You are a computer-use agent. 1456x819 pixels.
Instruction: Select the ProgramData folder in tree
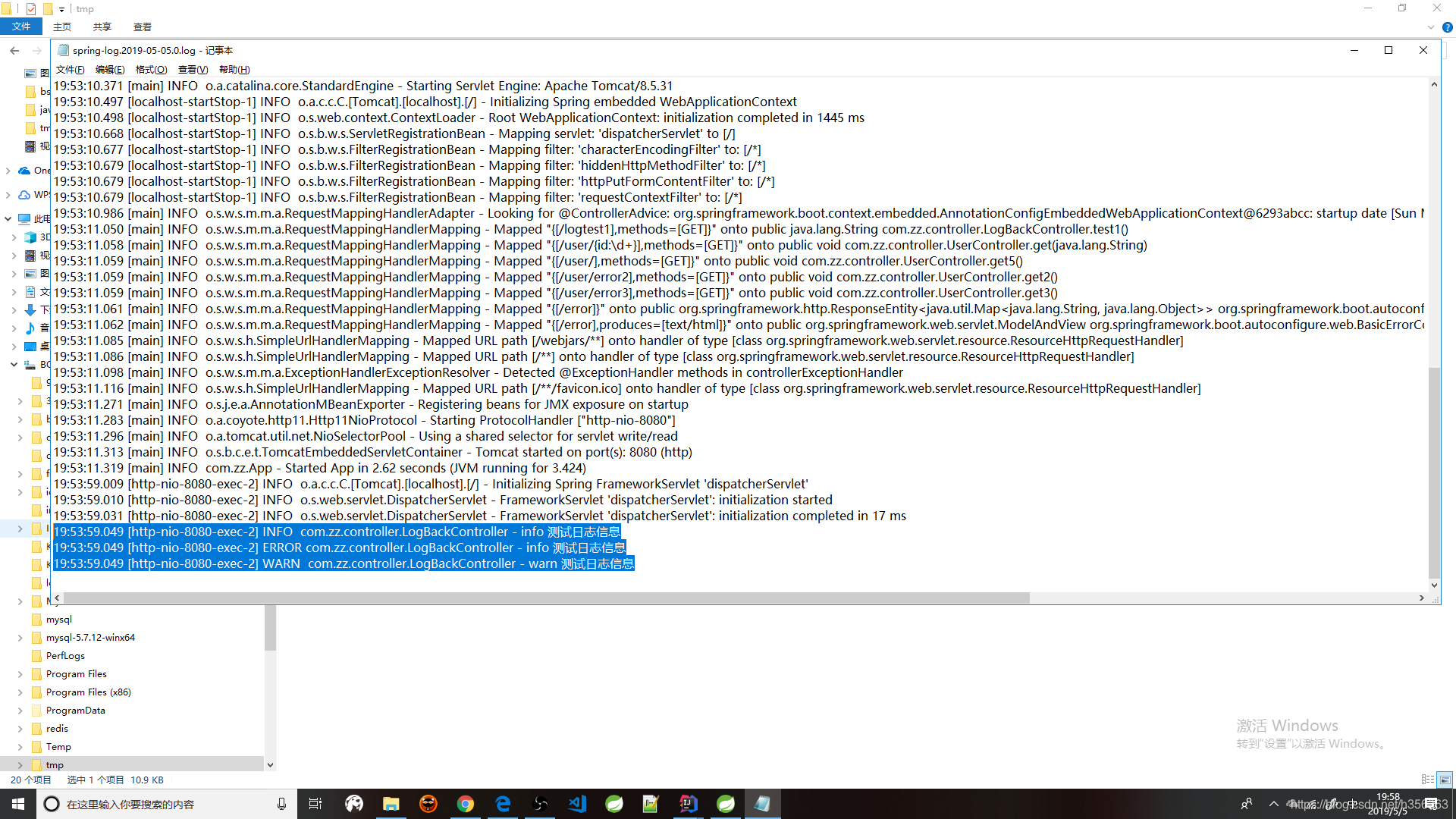(x=75, y=711)
